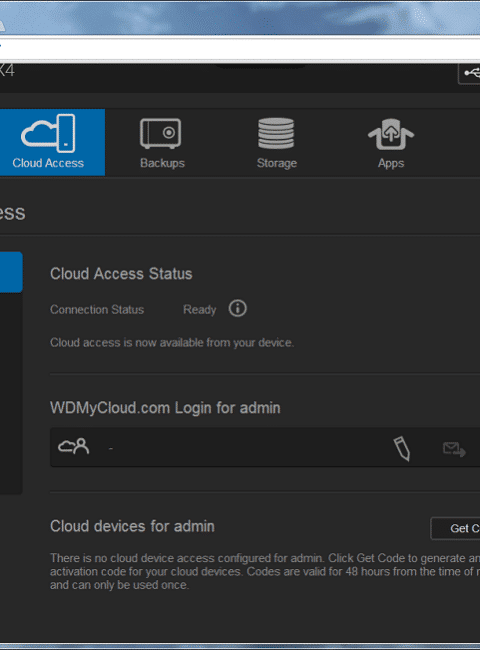This screenshot has width=480, height=650.
Task: Click the 'Ready' connection status text
Action: point(199,310)
